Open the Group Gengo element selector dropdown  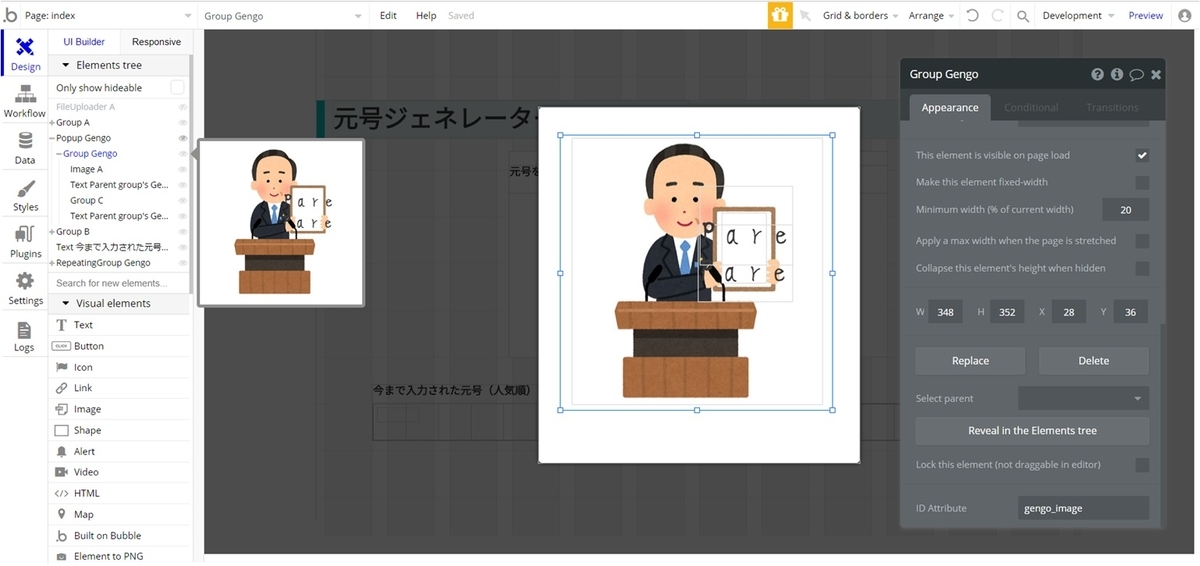click(284, 16)
